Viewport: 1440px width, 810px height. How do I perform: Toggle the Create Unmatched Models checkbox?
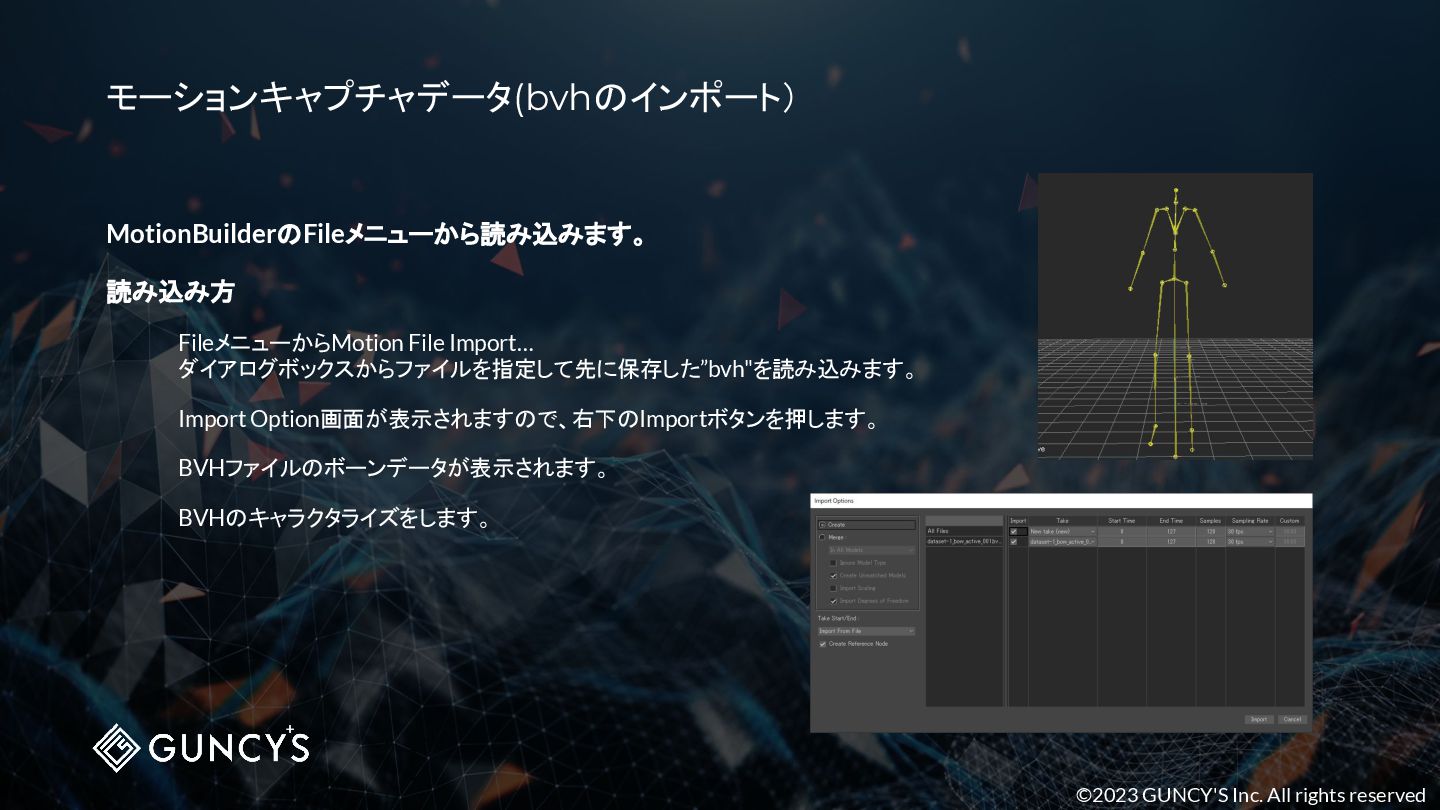click(833, 576)
